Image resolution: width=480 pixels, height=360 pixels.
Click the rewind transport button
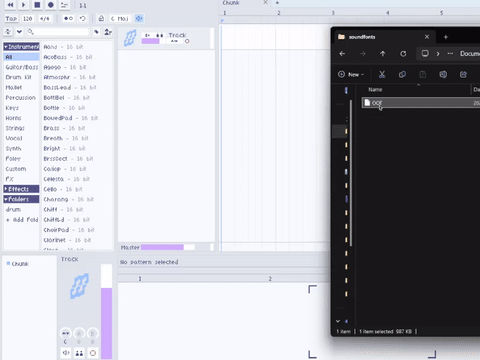point(10,5)
